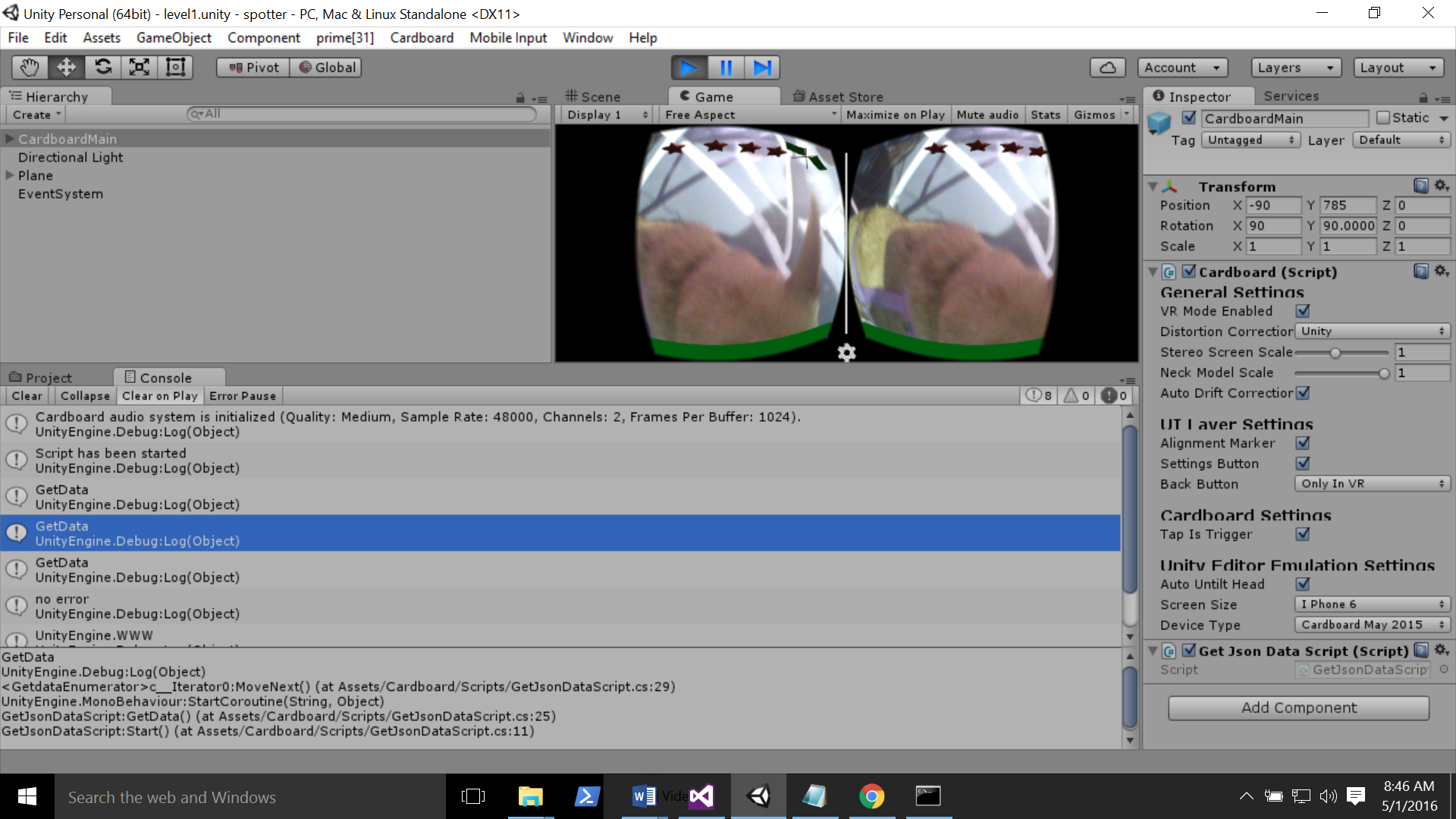Click the Step frame button

pyautogui.click(x=762, y=67)
